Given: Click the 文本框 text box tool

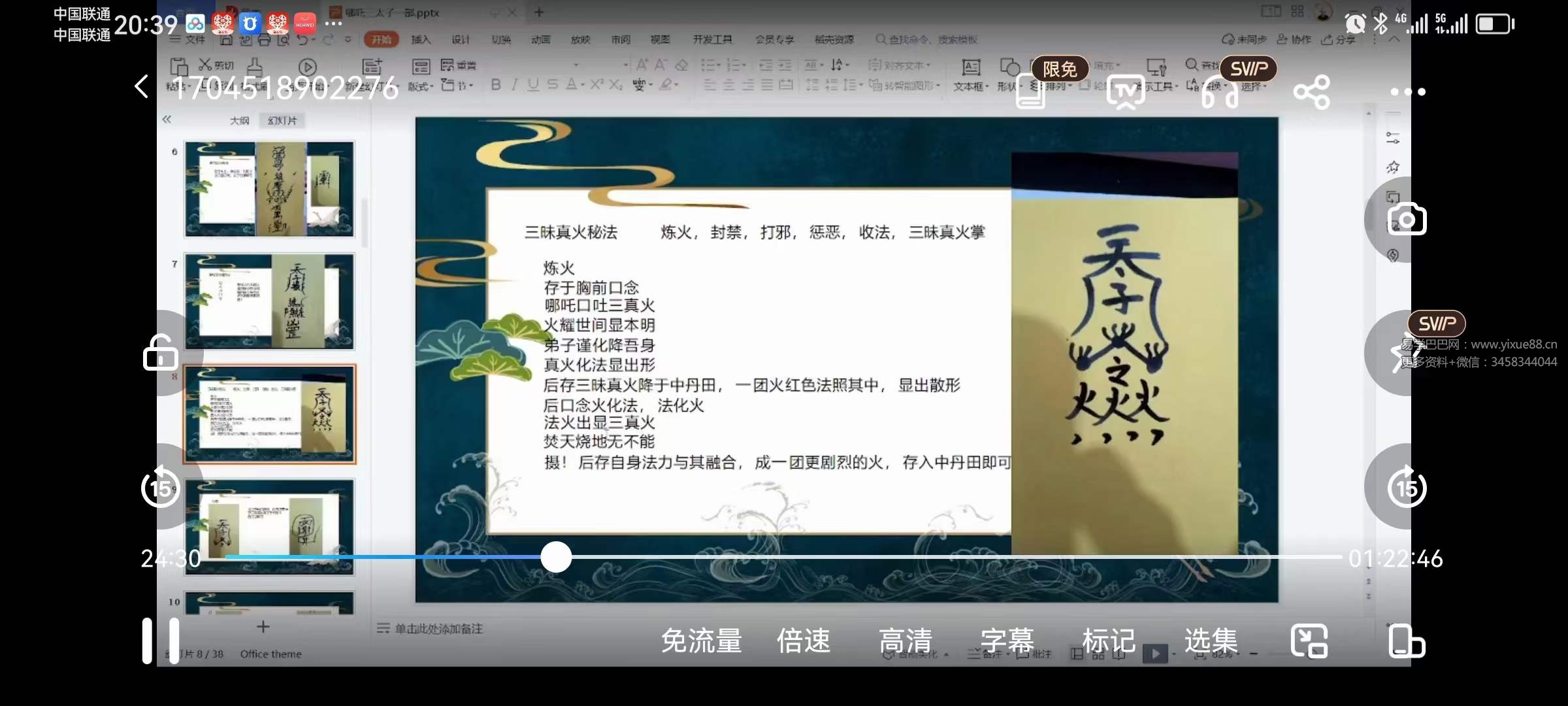Looking at the screenshot, I should [971, 75].
